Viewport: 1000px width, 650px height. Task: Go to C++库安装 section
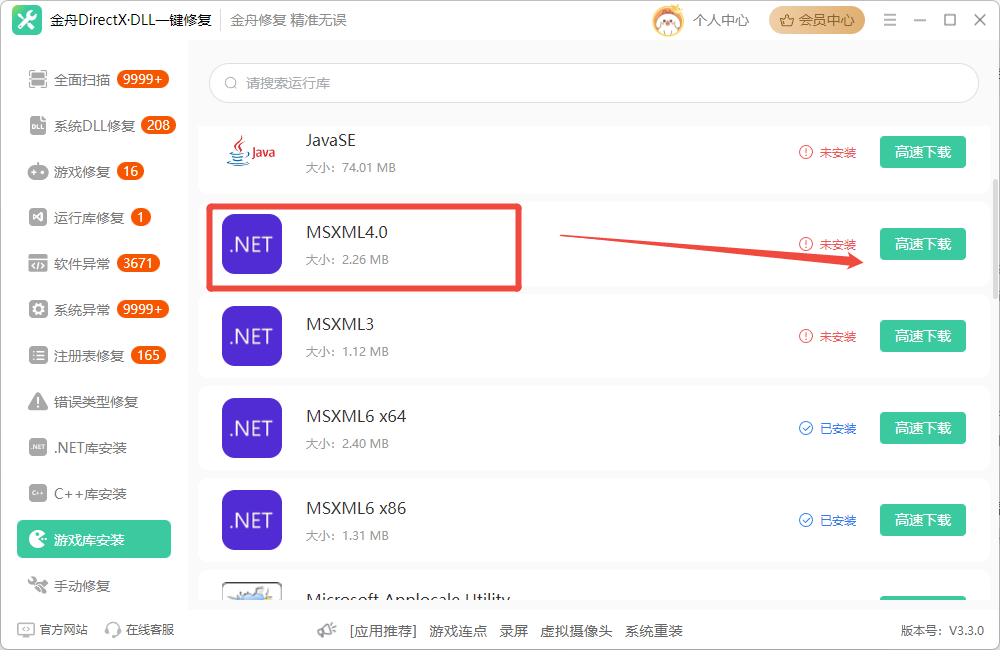click(94, 493)
